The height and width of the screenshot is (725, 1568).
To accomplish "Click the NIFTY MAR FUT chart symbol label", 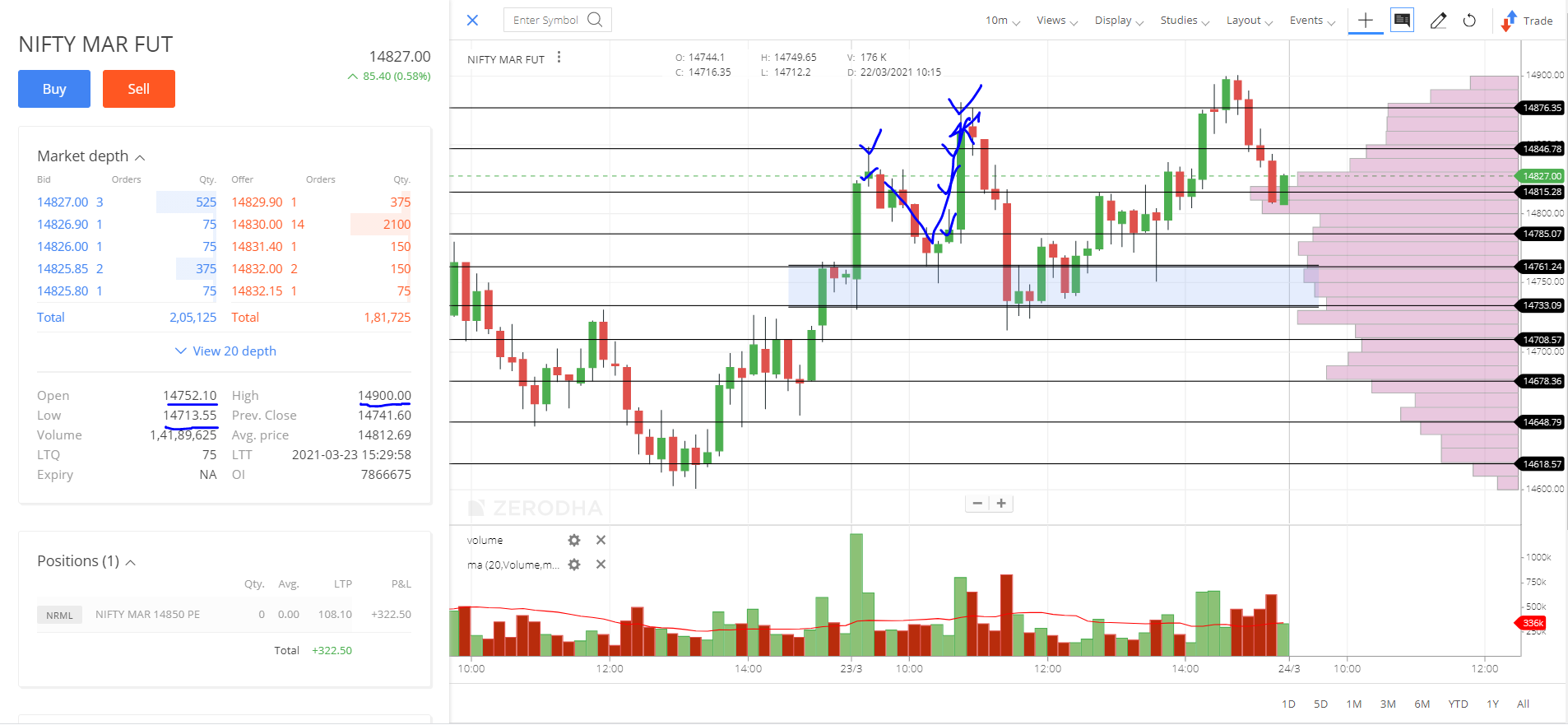I will (x=506, y=59).
